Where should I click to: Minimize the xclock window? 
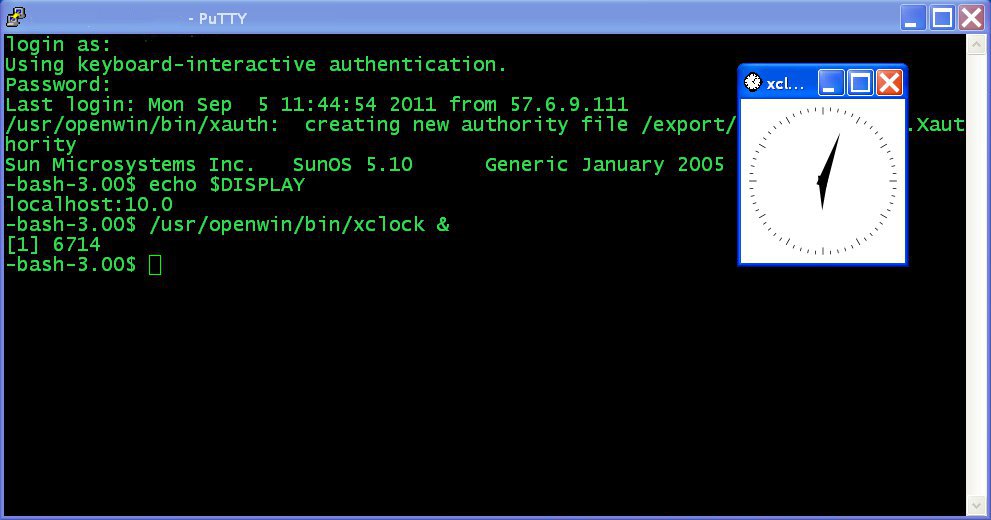click(x=830, y=83)
